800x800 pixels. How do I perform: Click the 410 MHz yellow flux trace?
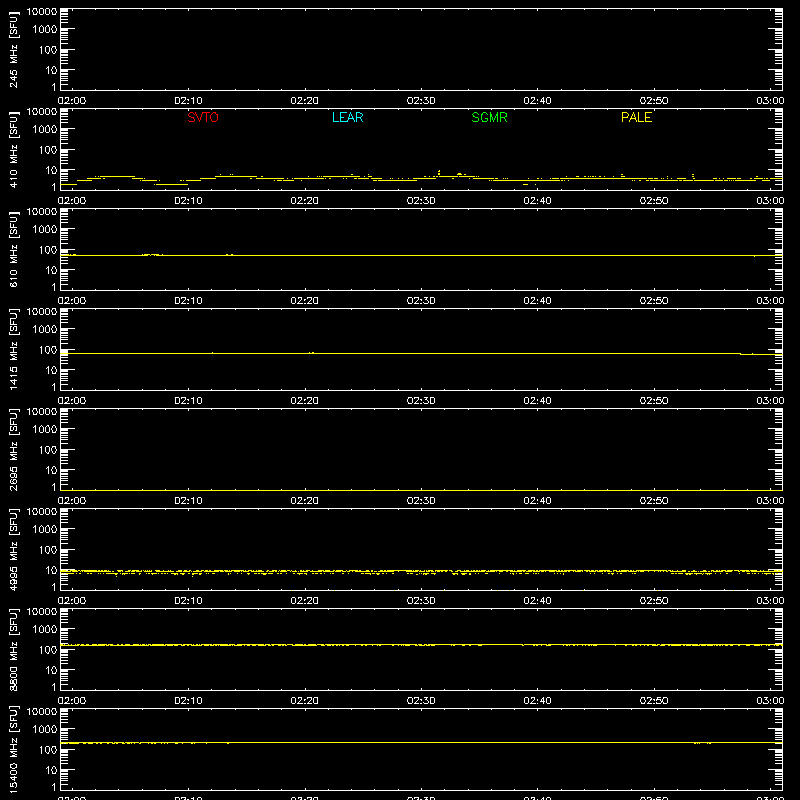click(x=421, y=179)
